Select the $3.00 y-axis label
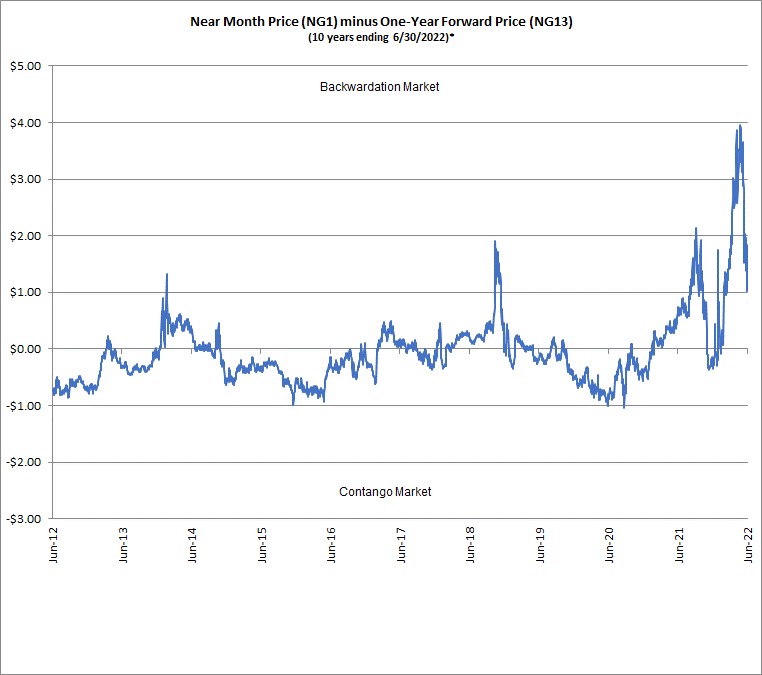This screenshot has height=675, width=762. [x=26, y=179]
